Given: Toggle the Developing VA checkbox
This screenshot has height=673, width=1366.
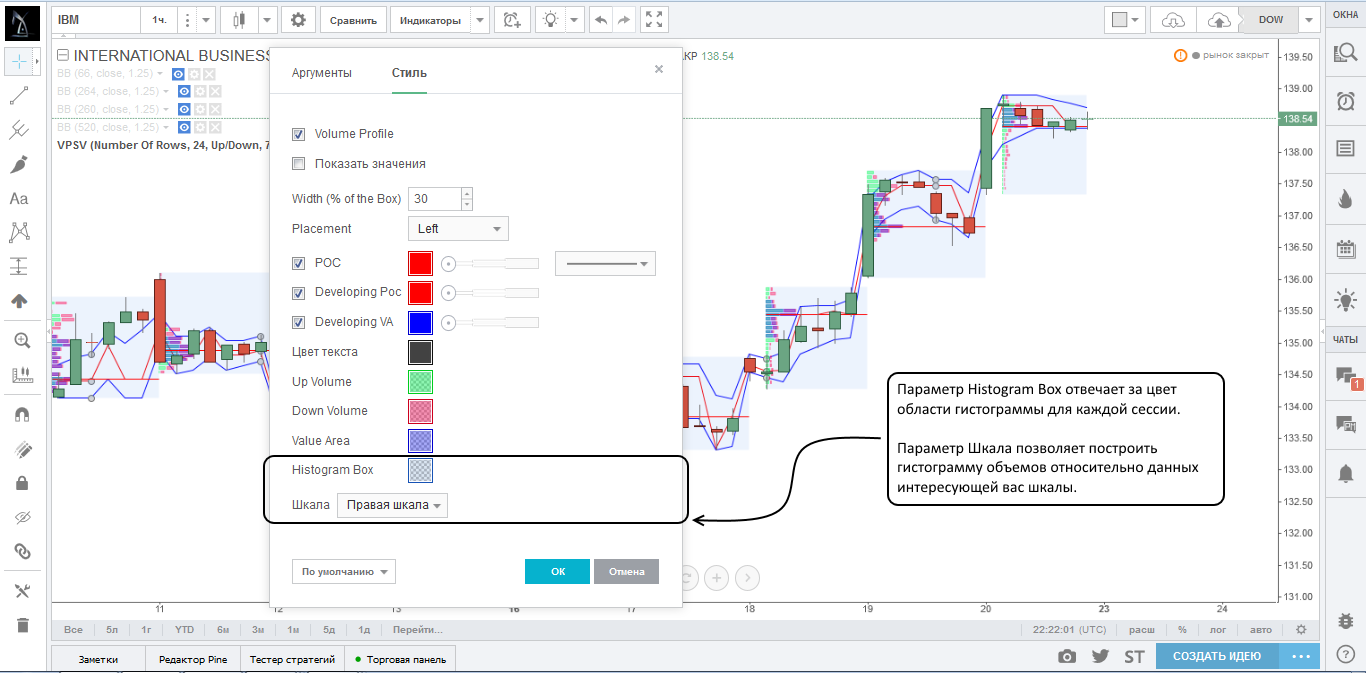Looking at the screenshot, I should point(298,322).
